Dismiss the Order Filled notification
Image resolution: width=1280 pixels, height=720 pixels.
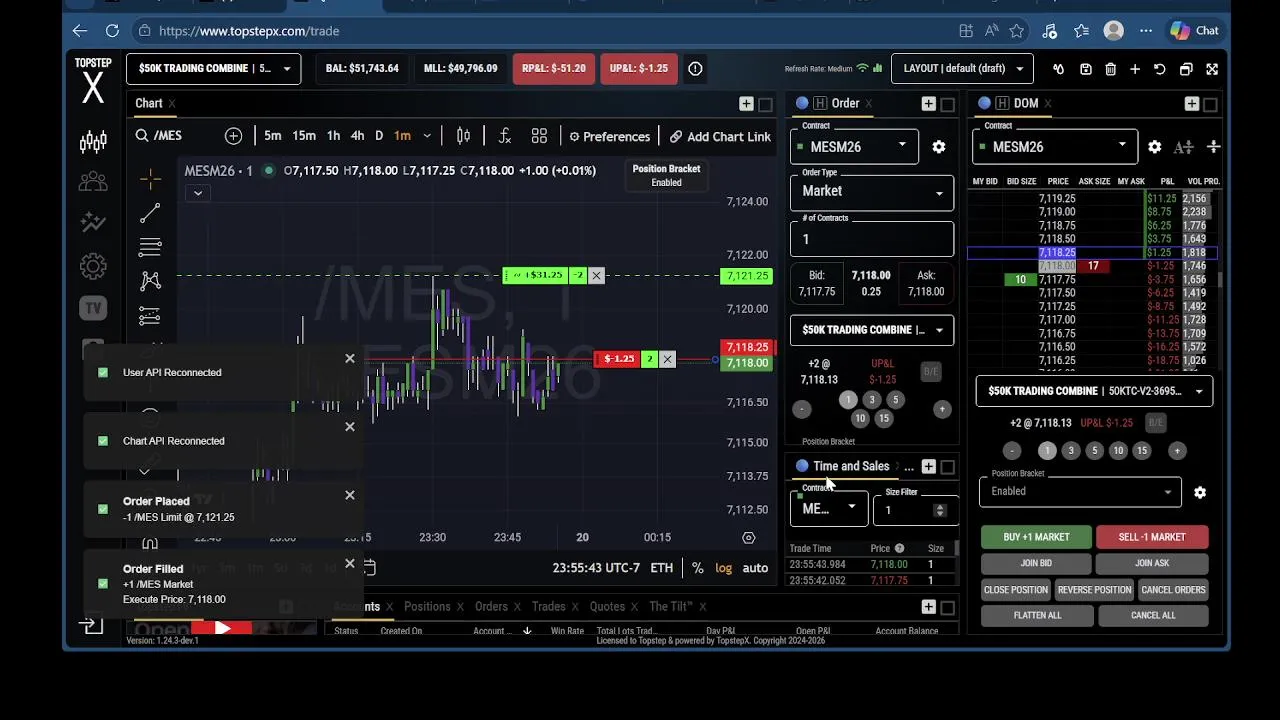(x=350, y=564)
